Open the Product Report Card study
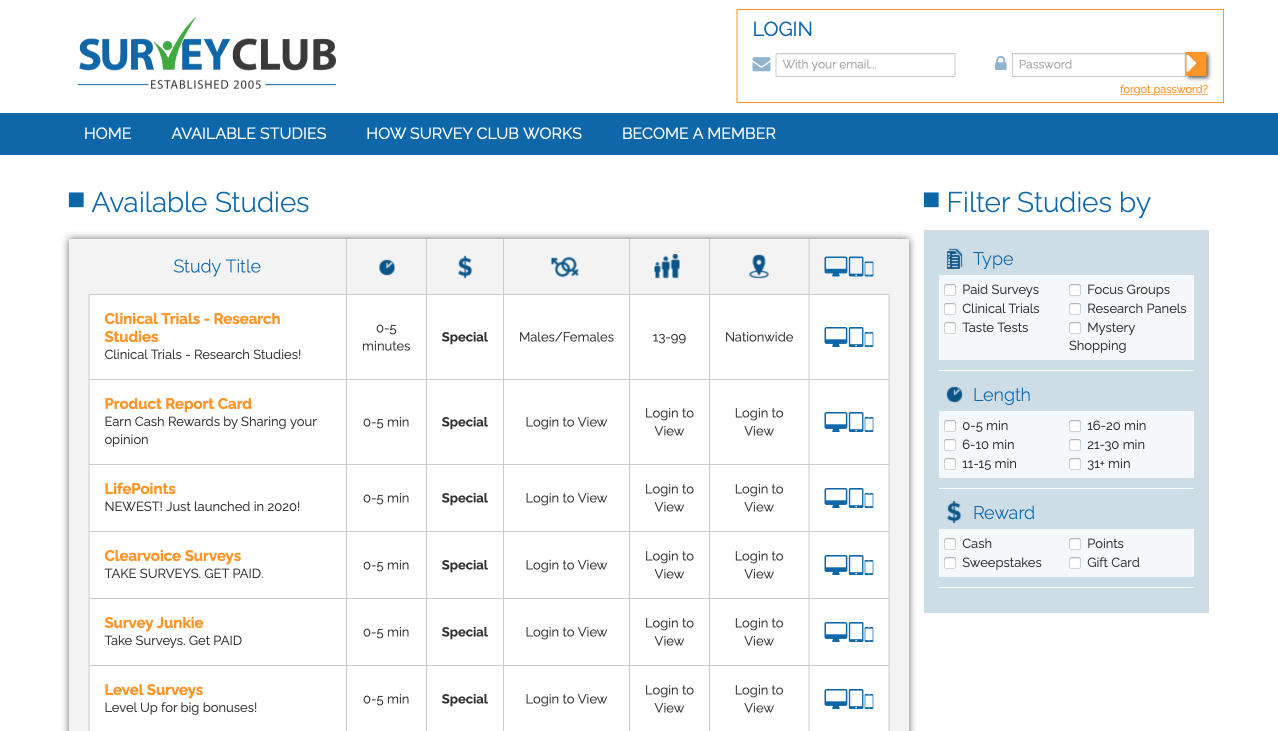 [178, 404]
